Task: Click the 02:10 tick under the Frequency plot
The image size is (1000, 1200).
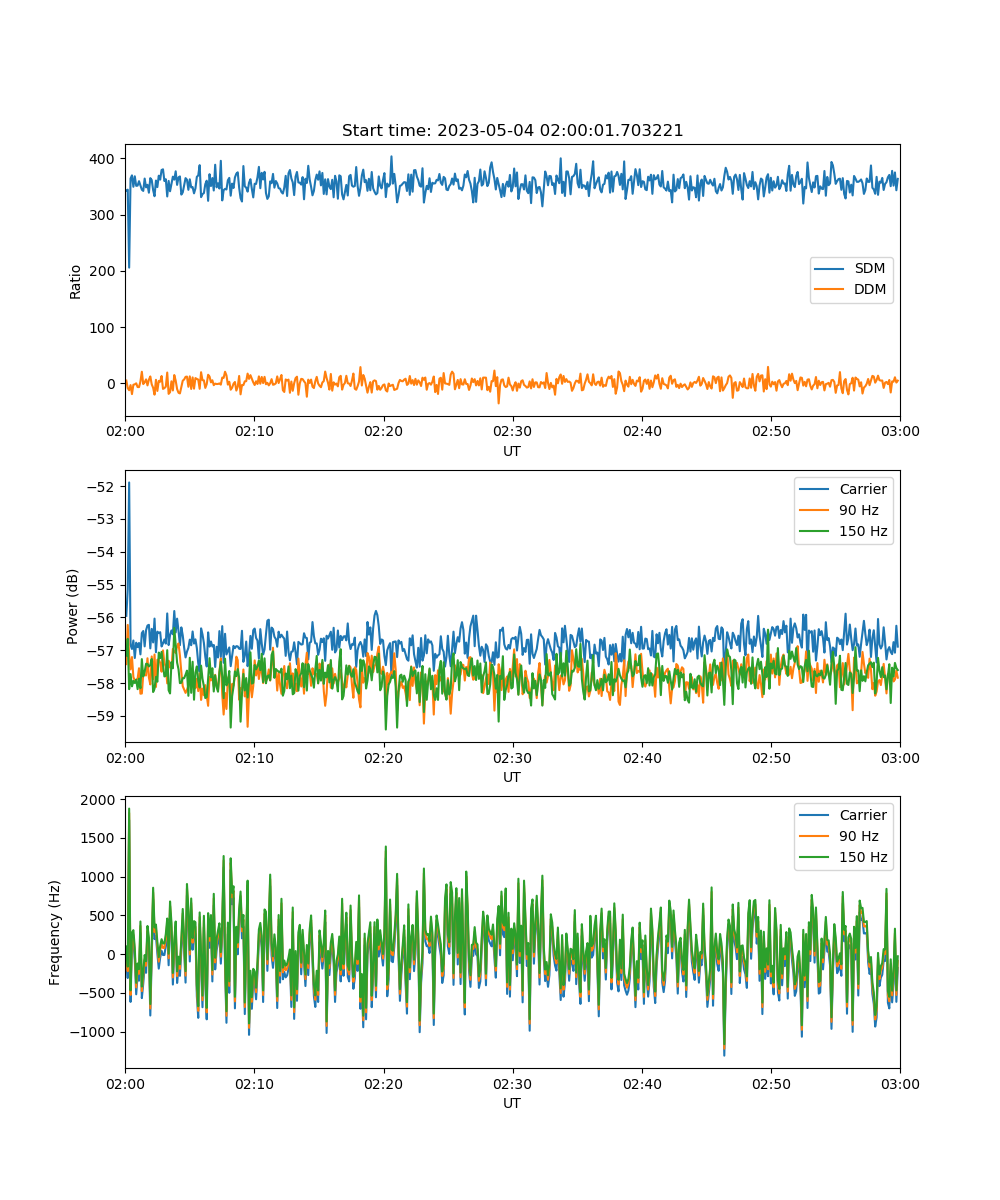Action: [254, 1083]
